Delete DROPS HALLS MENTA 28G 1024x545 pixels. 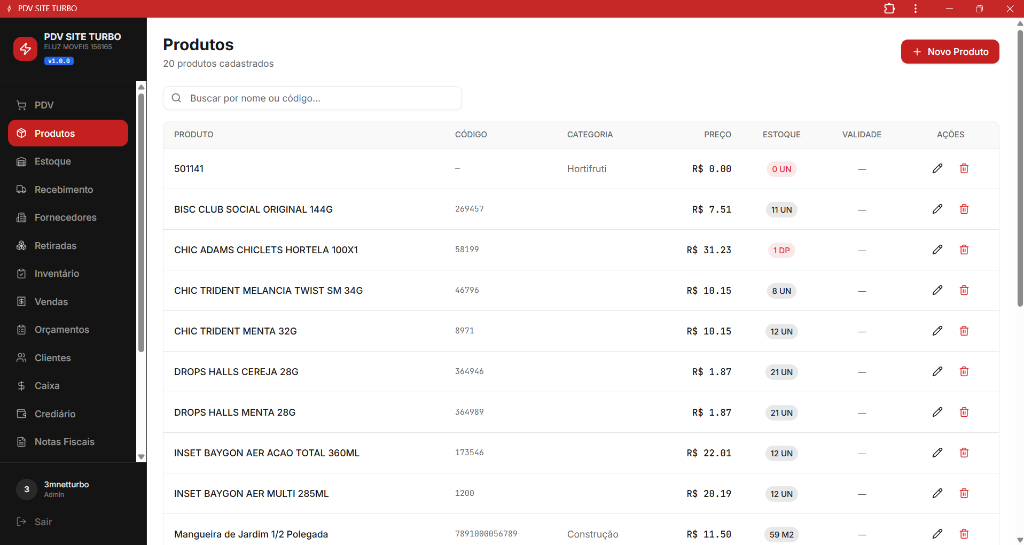[964, 412]
